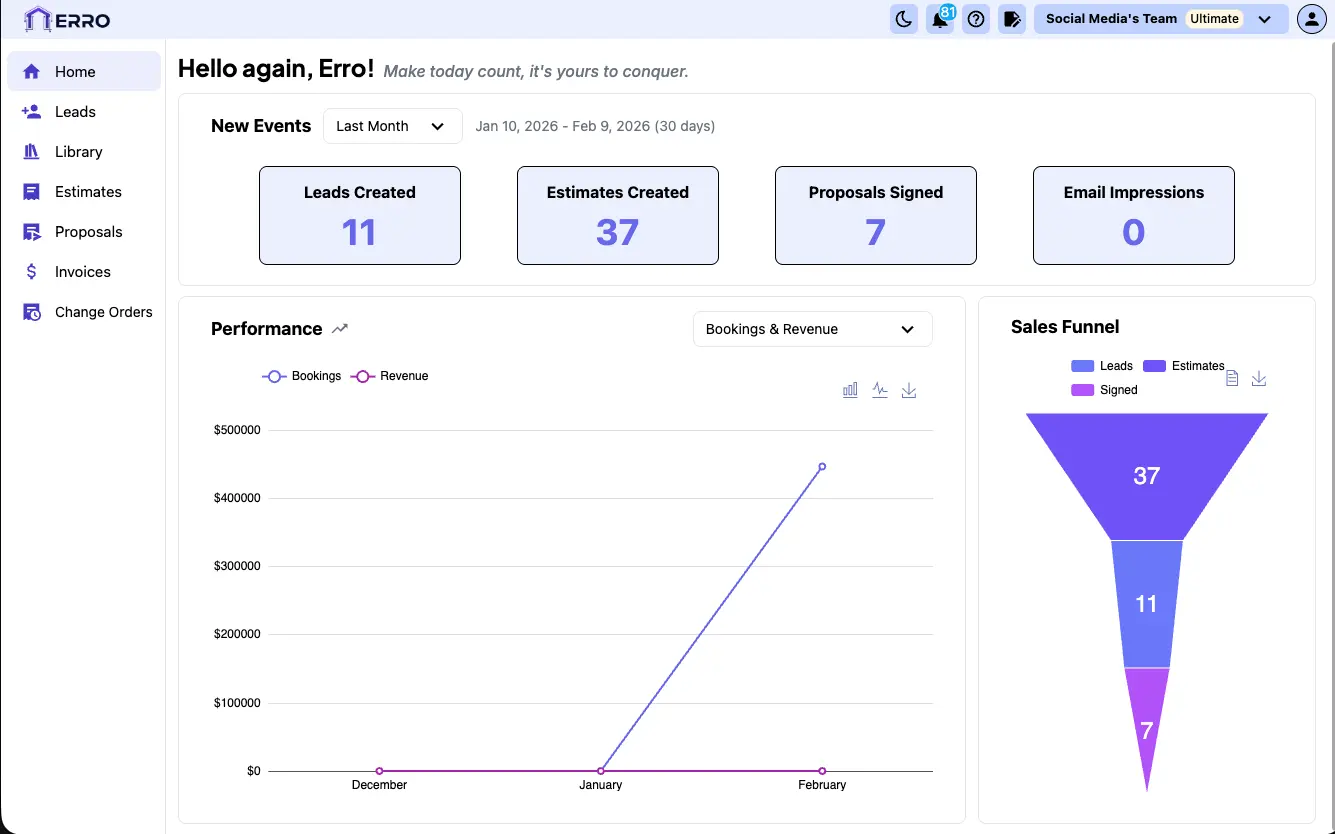Export the Sales Funnel using download icon
Screen dimensions: 1335x834
(1258, 379)
